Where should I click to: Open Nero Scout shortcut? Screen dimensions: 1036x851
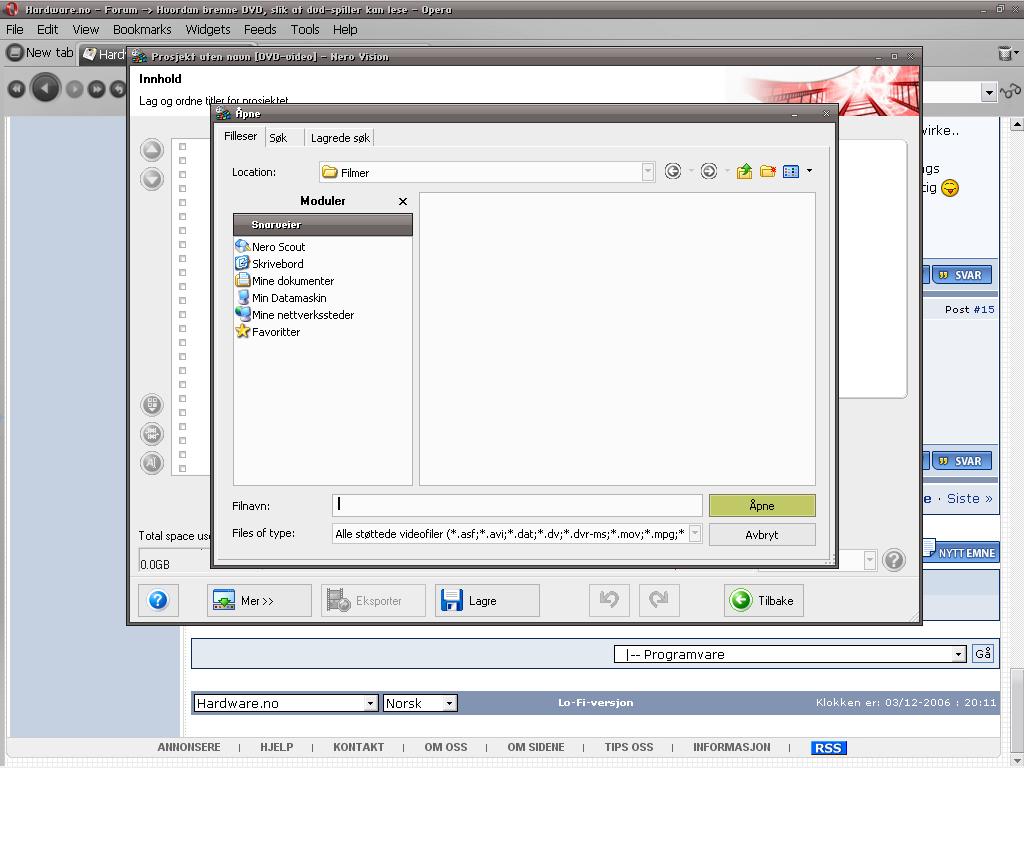tap(270, 246)
